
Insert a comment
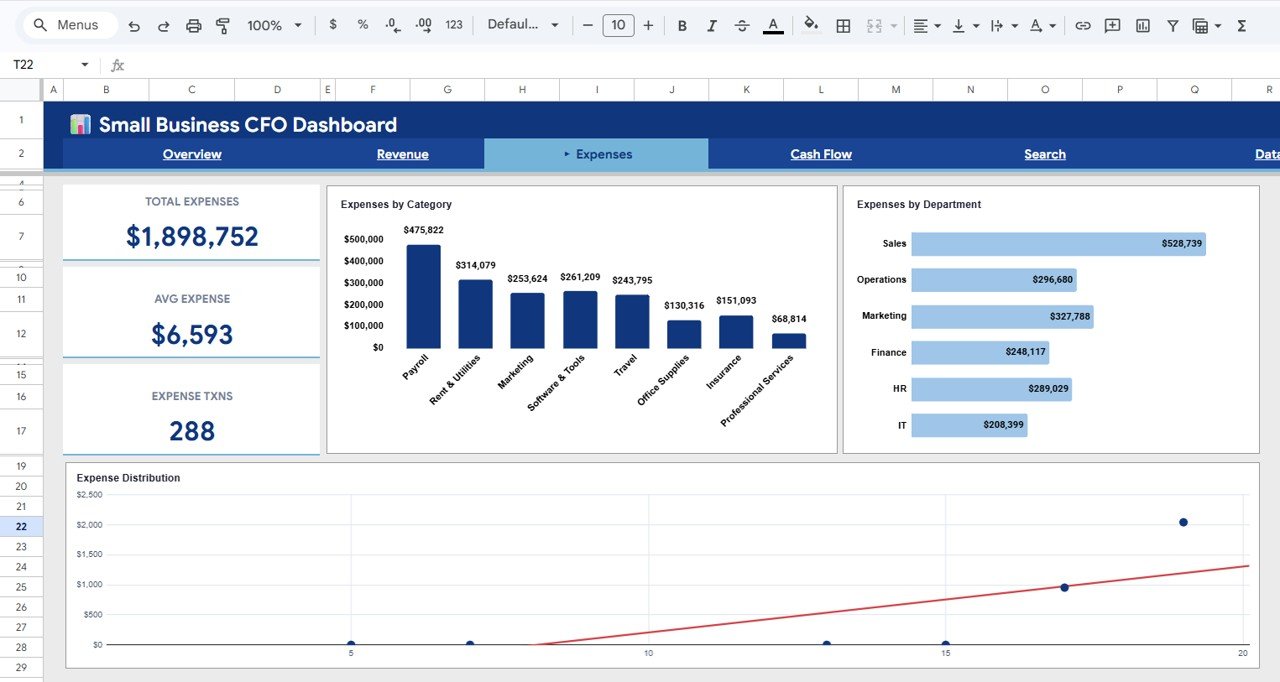click(x=1112, y=25)
